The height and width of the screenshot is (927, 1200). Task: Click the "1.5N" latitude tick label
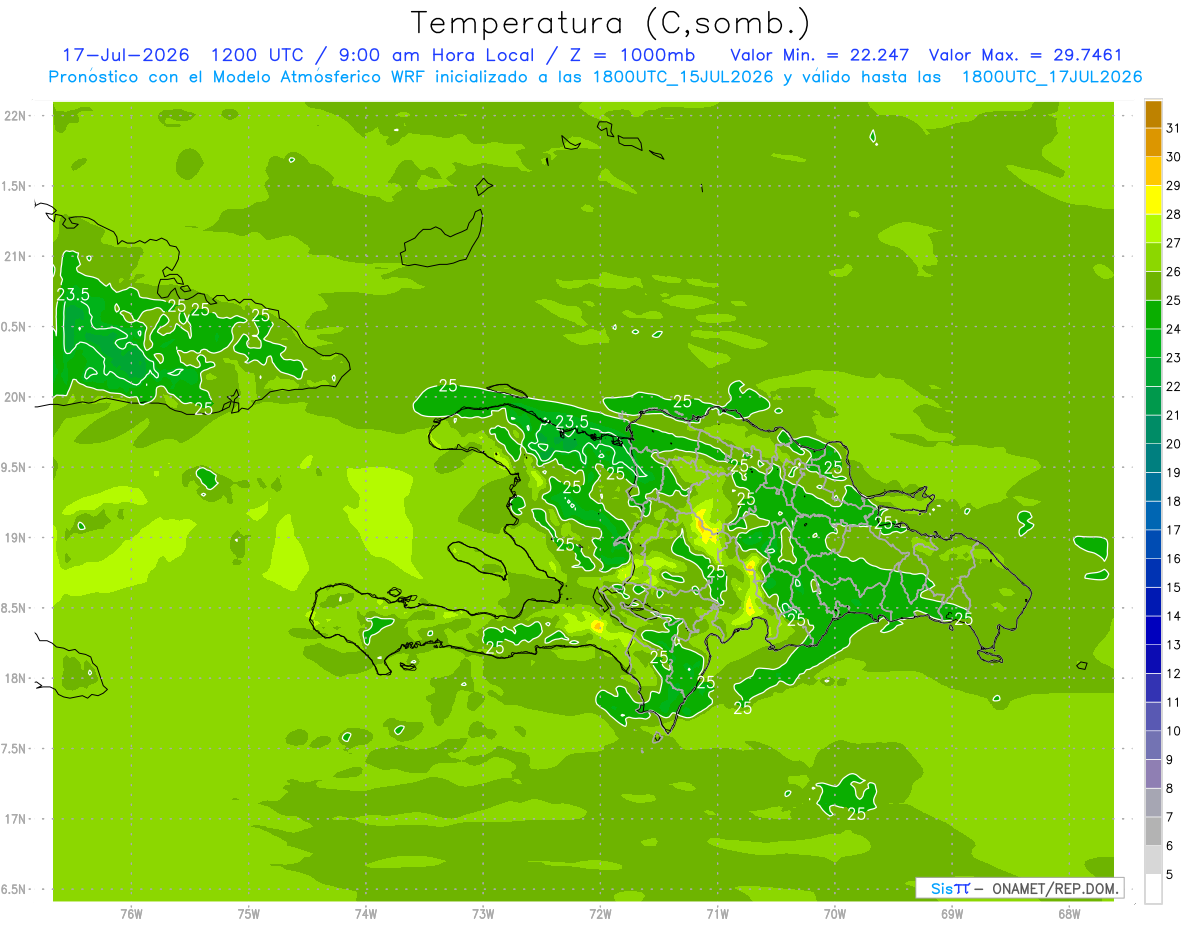pos(15,186)
